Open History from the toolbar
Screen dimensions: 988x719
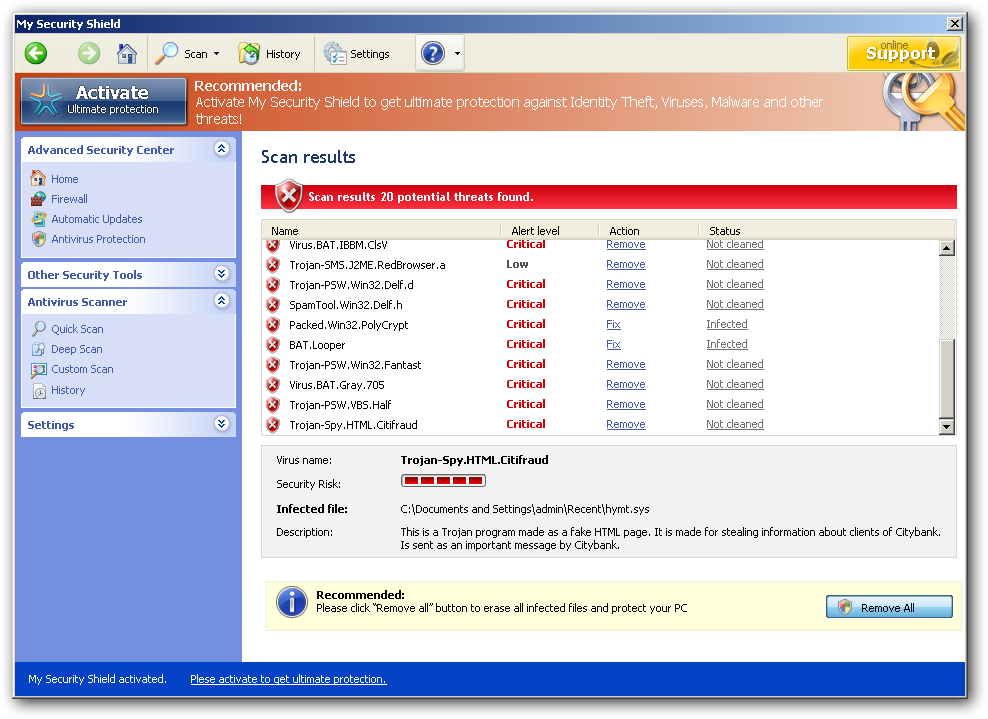point(270,54)
